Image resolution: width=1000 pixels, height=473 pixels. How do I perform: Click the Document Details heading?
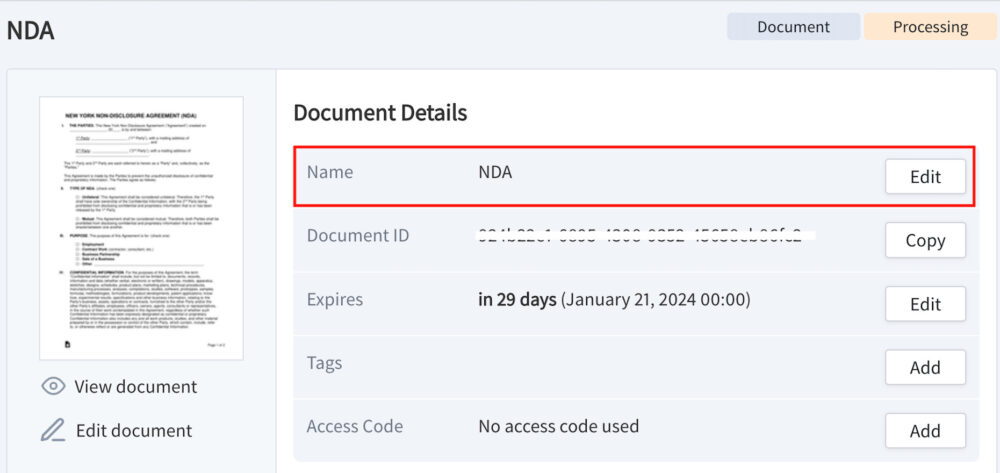pos(380,113)
